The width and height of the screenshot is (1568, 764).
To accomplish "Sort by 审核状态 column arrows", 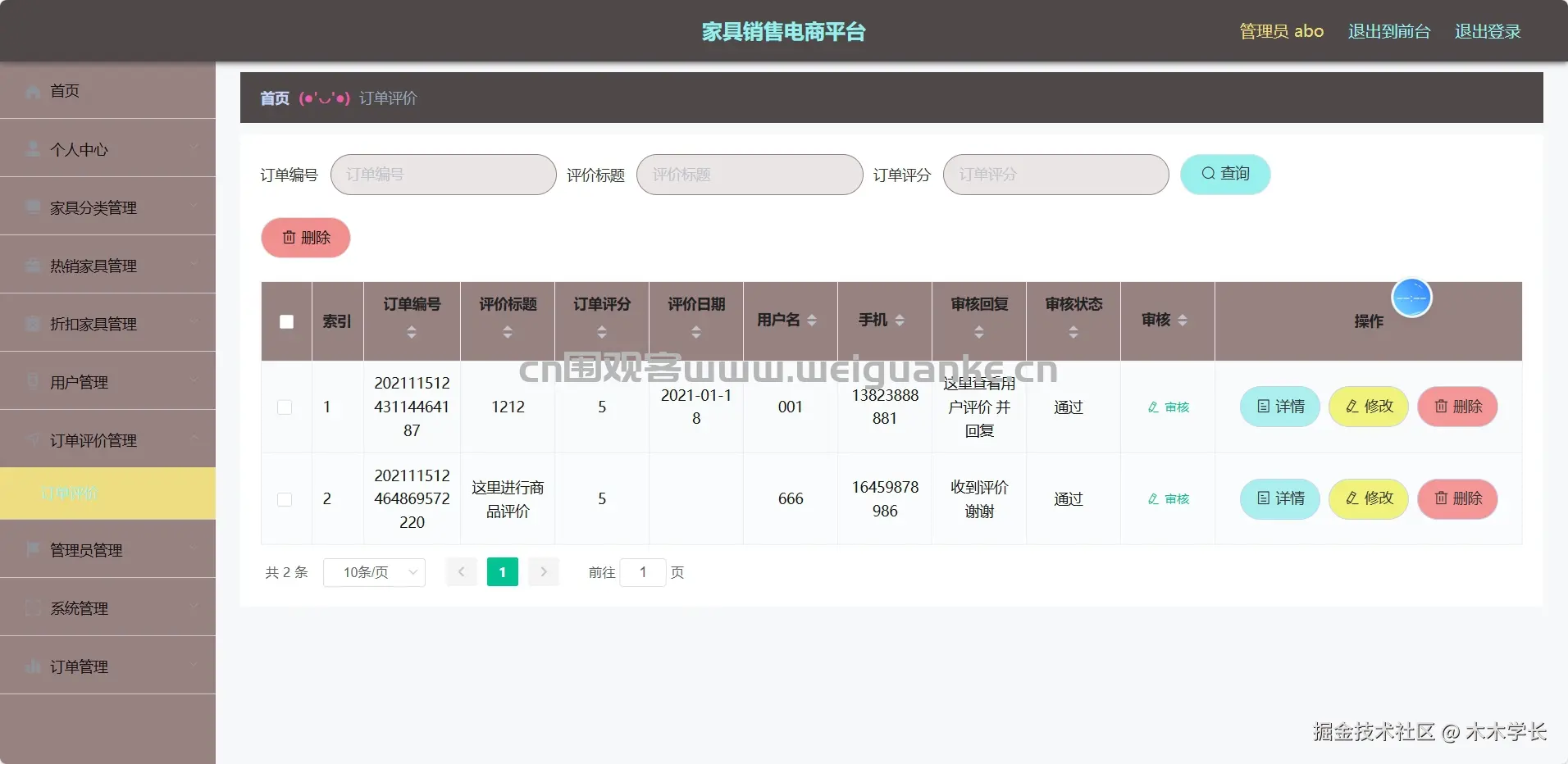I will (x=1073, y=332).
